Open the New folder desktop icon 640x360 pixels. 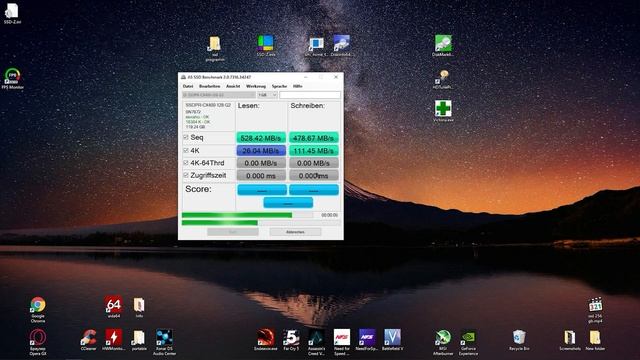tap(595, 340)
